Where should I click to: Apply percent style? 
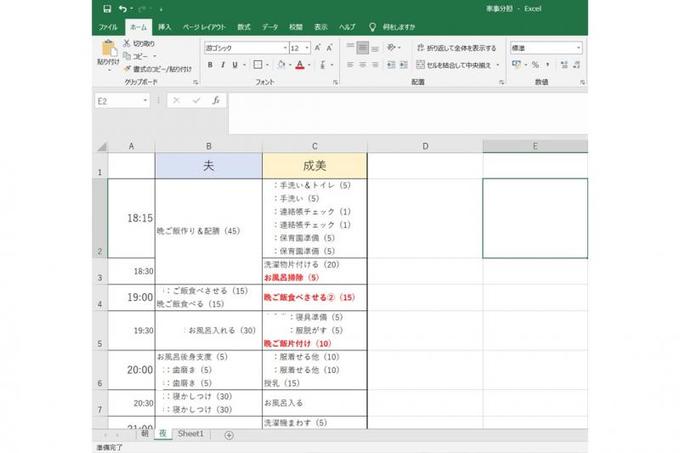point(536,65)
